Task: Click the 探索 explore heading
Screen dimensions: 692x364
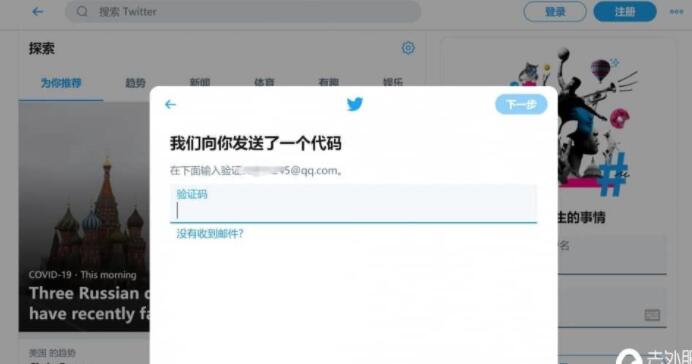Action: (42, 49)
